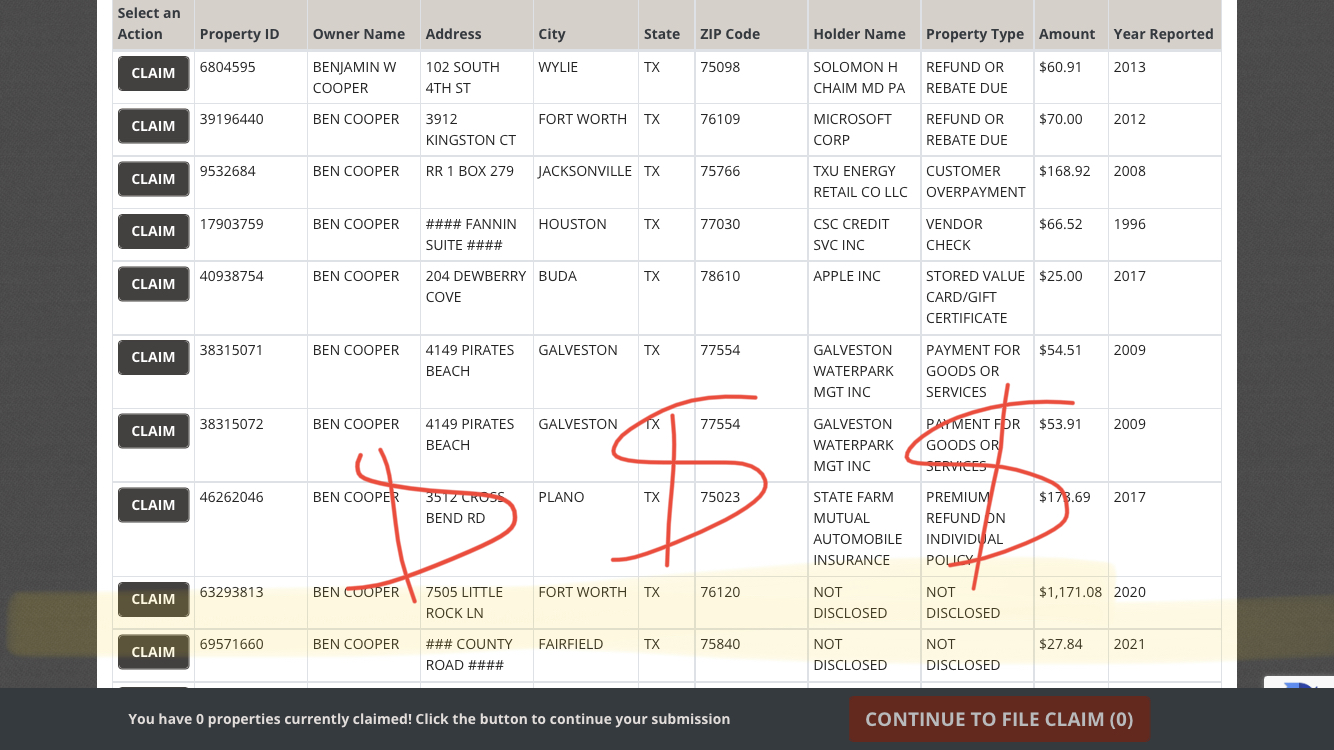Screen dimensions: 1334x750
Task: Click the Year Reported column header
Action: click(1163, 34)
